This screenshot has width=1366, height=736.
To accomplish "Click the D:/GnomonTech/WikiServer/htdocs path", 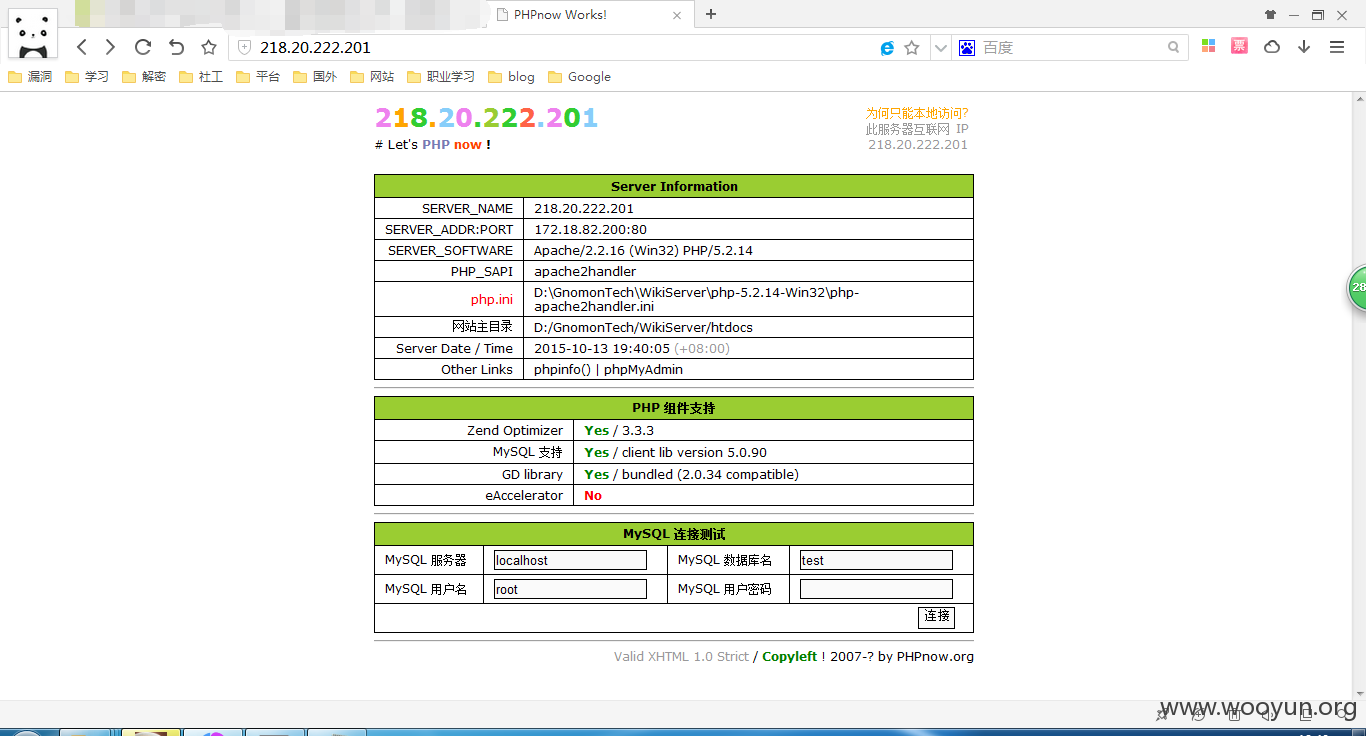I will click(643, 327).
